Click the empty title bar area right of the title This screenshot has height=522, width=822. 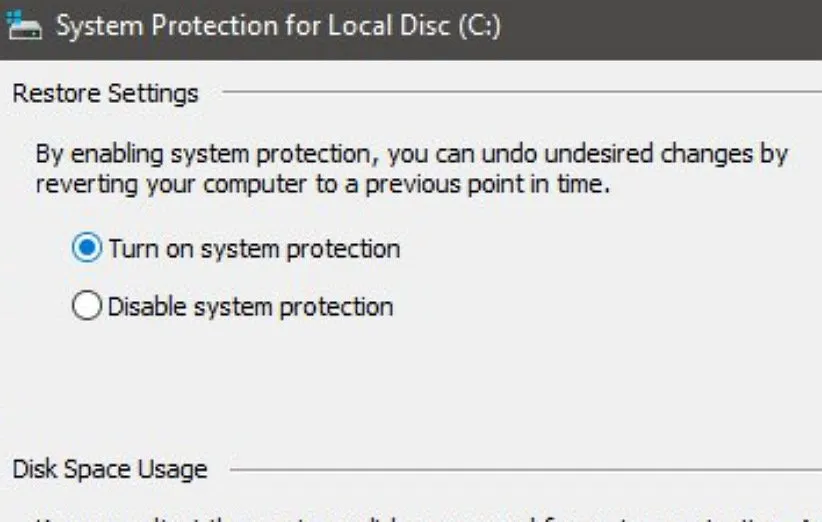660,26
